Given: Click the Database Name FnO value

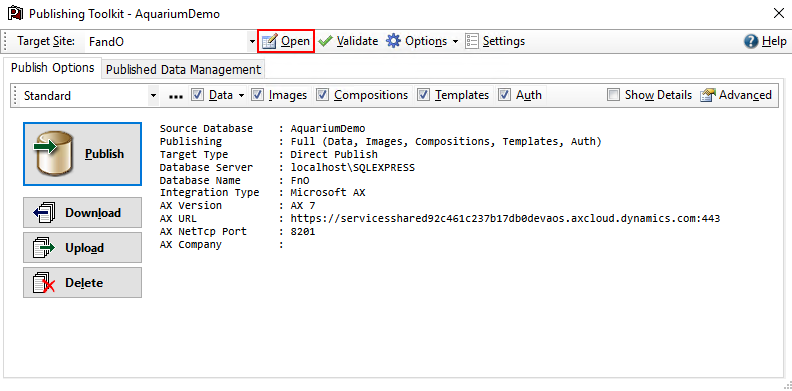Looking at the screenshot, I should tap(300, 180).
